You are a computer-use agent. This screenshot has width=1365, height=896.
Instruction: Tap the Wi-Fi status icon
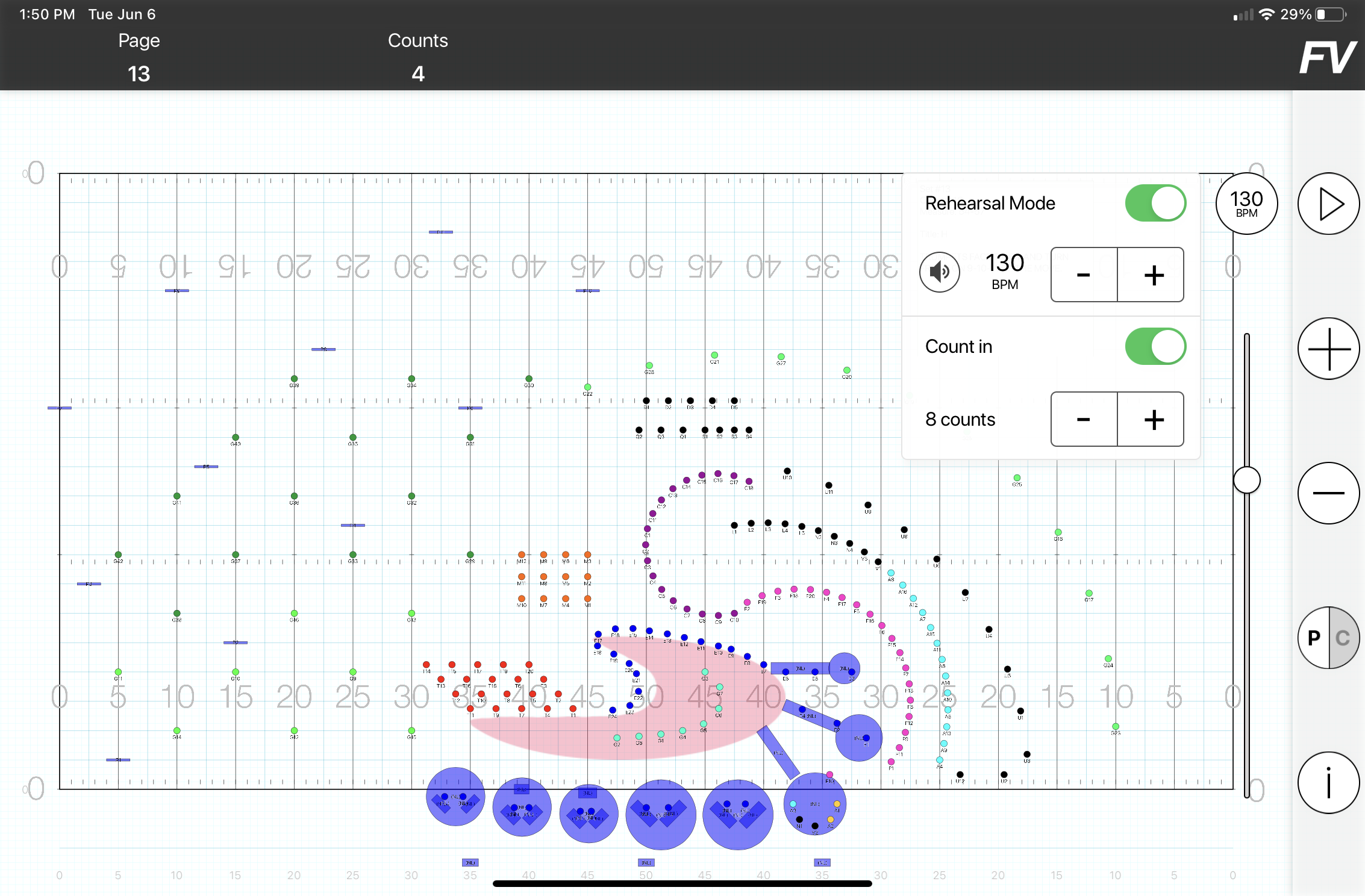1267,14
